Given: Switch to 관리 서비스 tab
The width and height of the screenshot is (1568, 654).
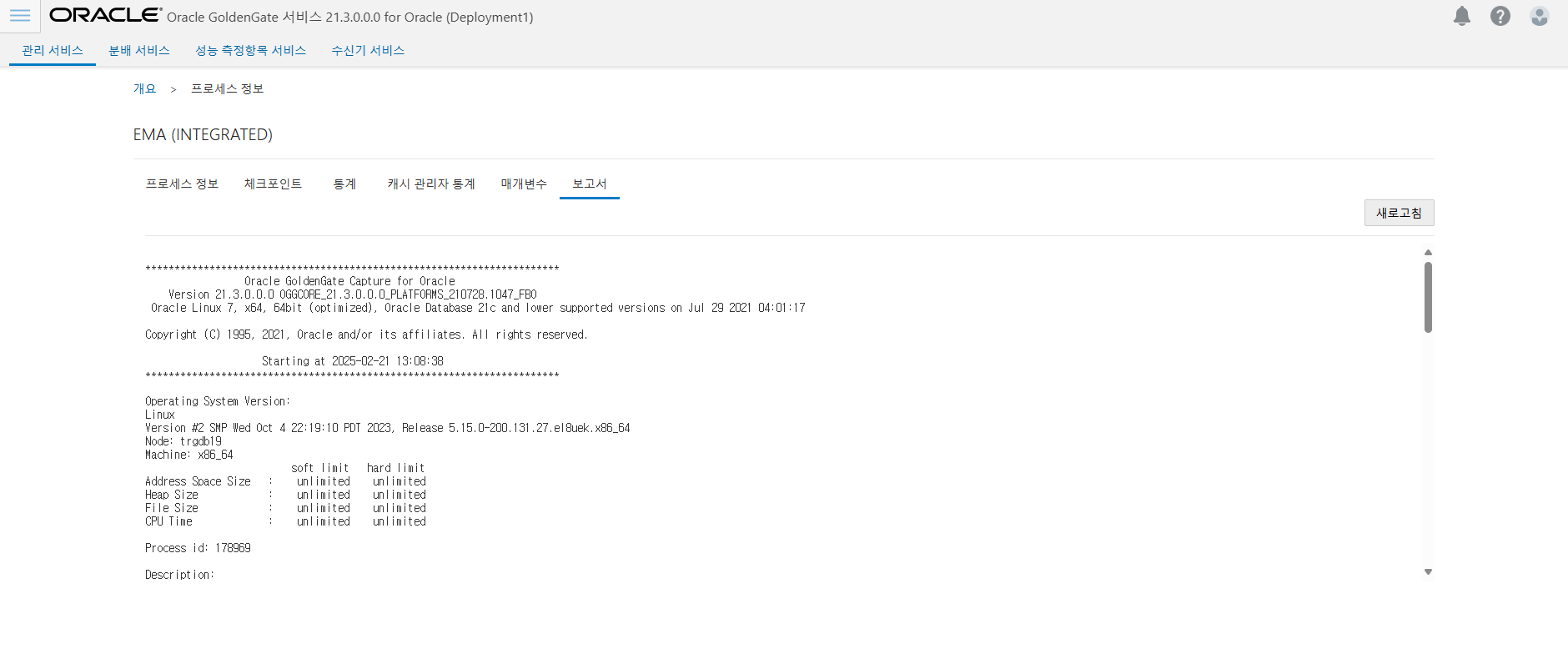Looking at the screenshot, I should click(x=53, y=50).
